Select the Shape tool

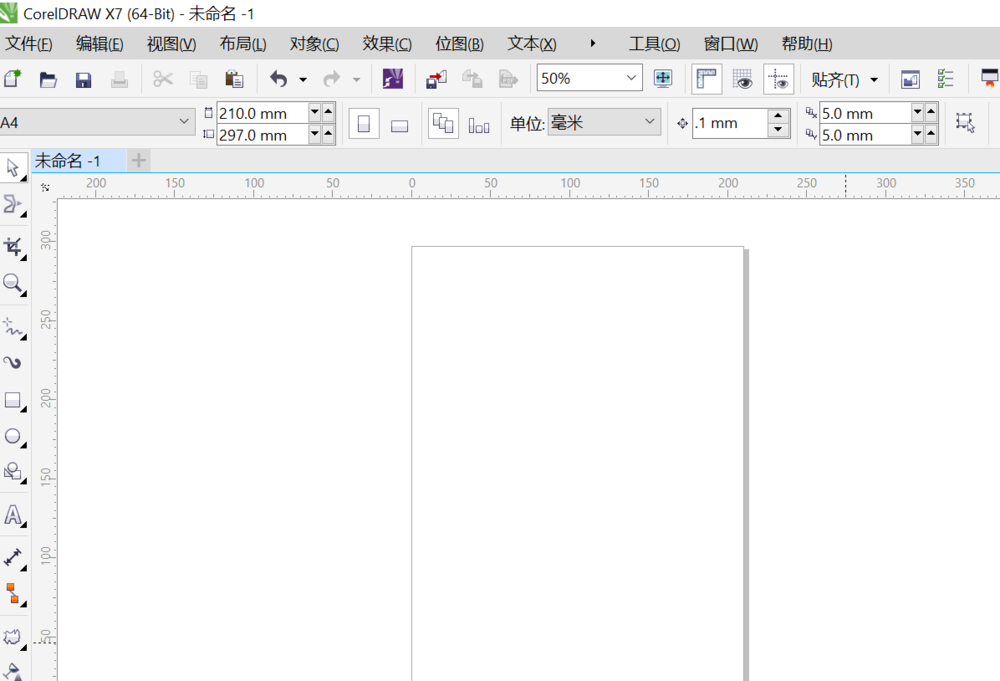coord(13,204)
